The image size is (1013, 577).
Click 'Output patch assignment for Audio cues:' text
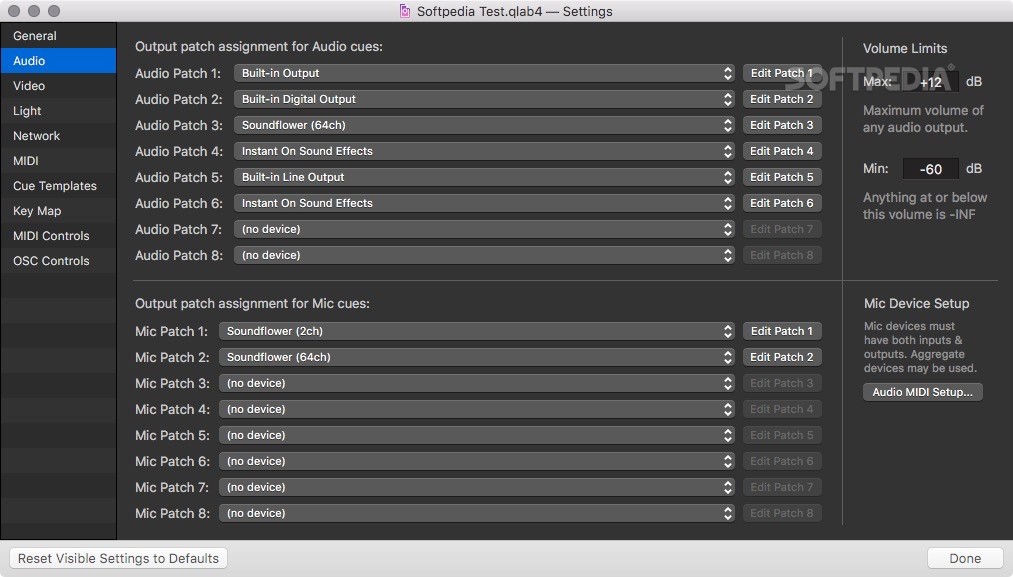click(258, 47)
